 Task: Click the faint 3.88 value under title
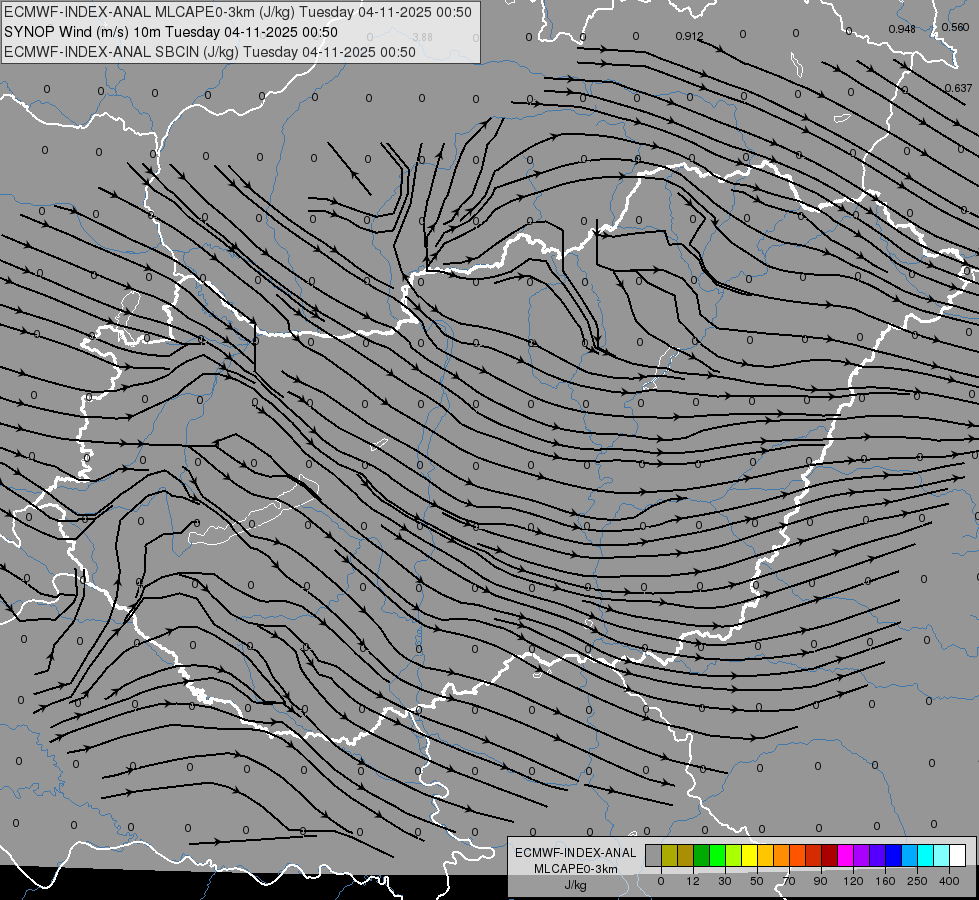(x=423, y=37)
